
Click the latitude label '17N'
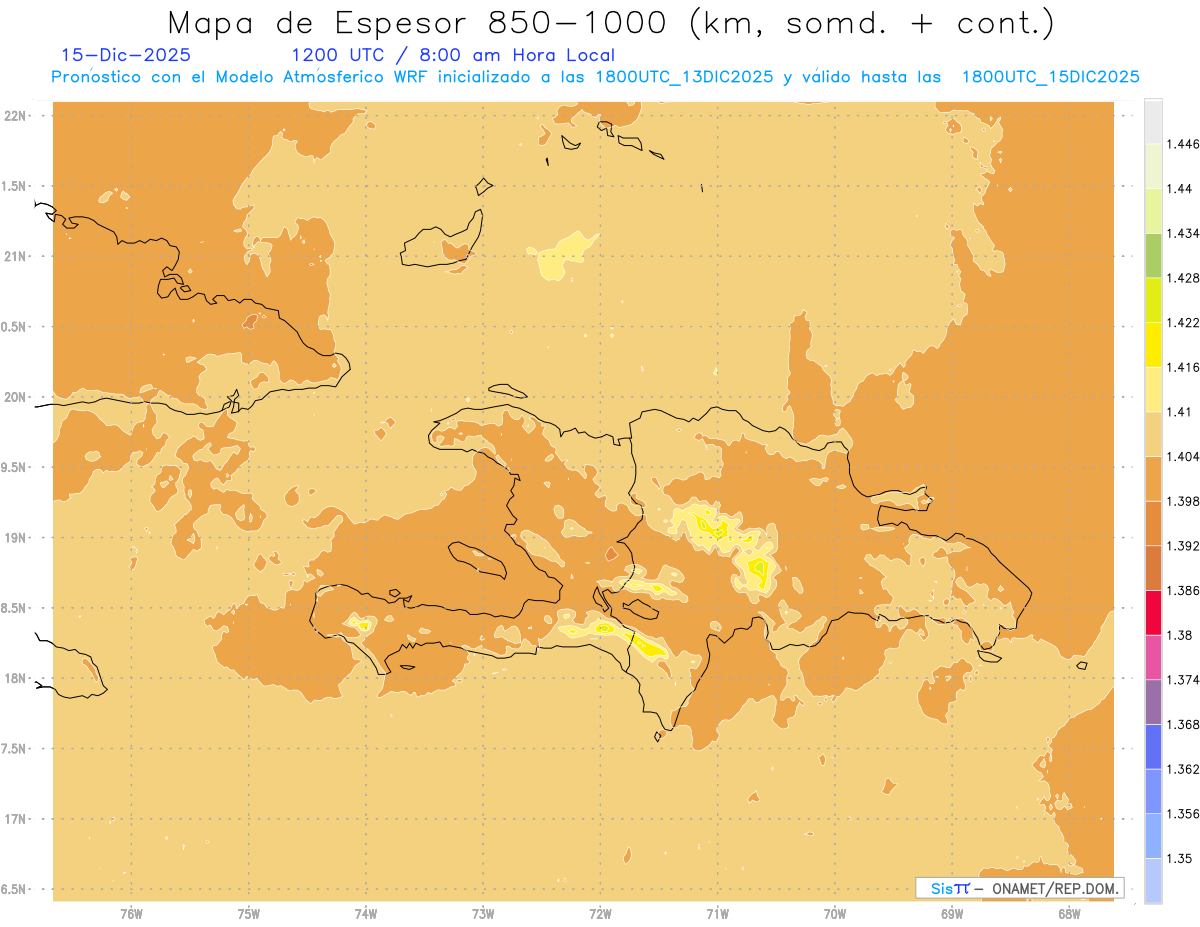point(17,819)
